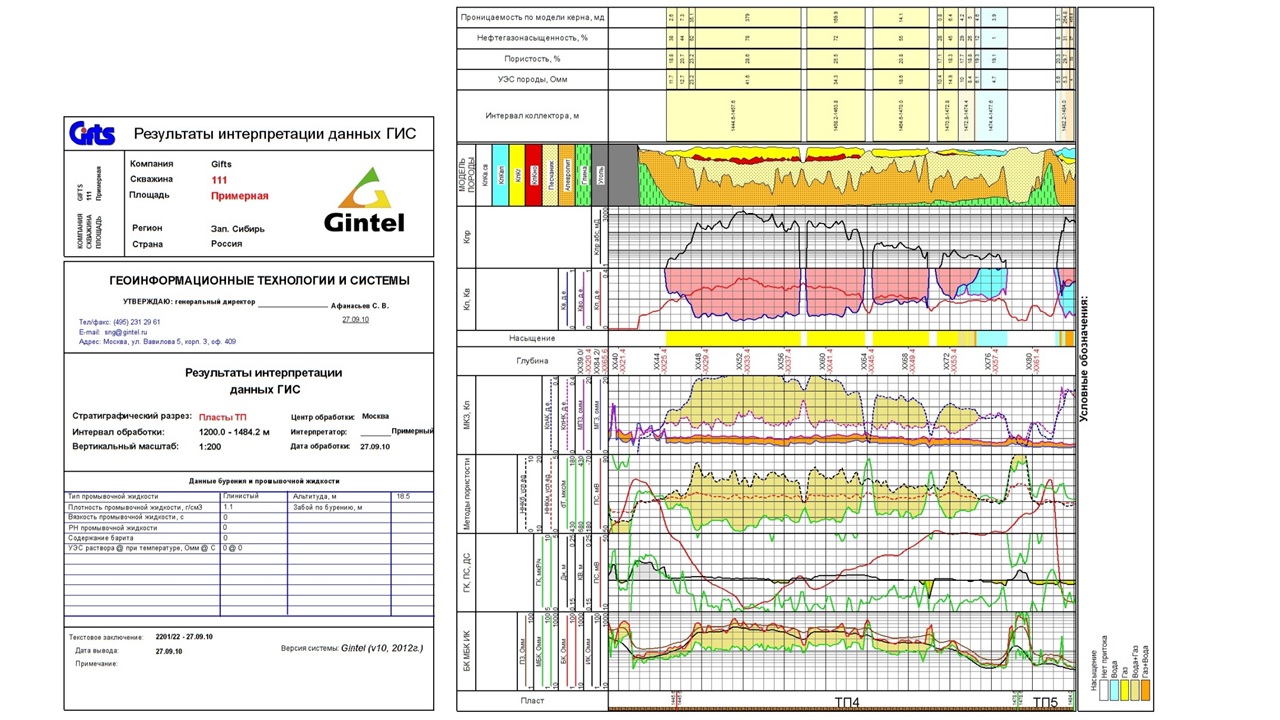
Task: Click the underlined date 27.09.10
Action: 355,320
